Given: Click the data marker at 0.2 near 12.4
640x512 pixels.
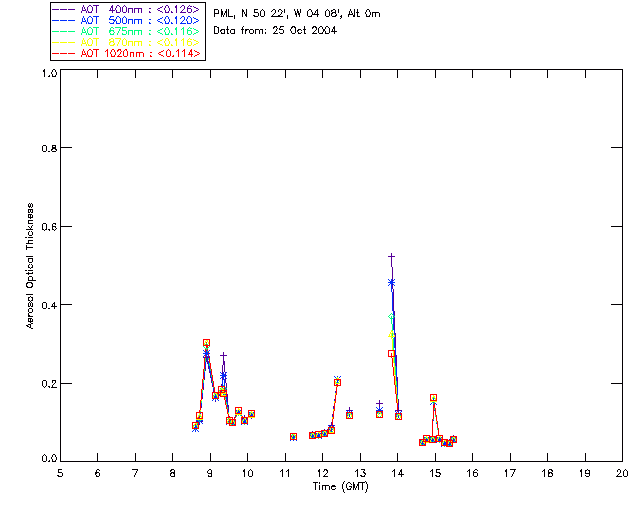Looking at the screenshot, I should (x=337, y=382).
